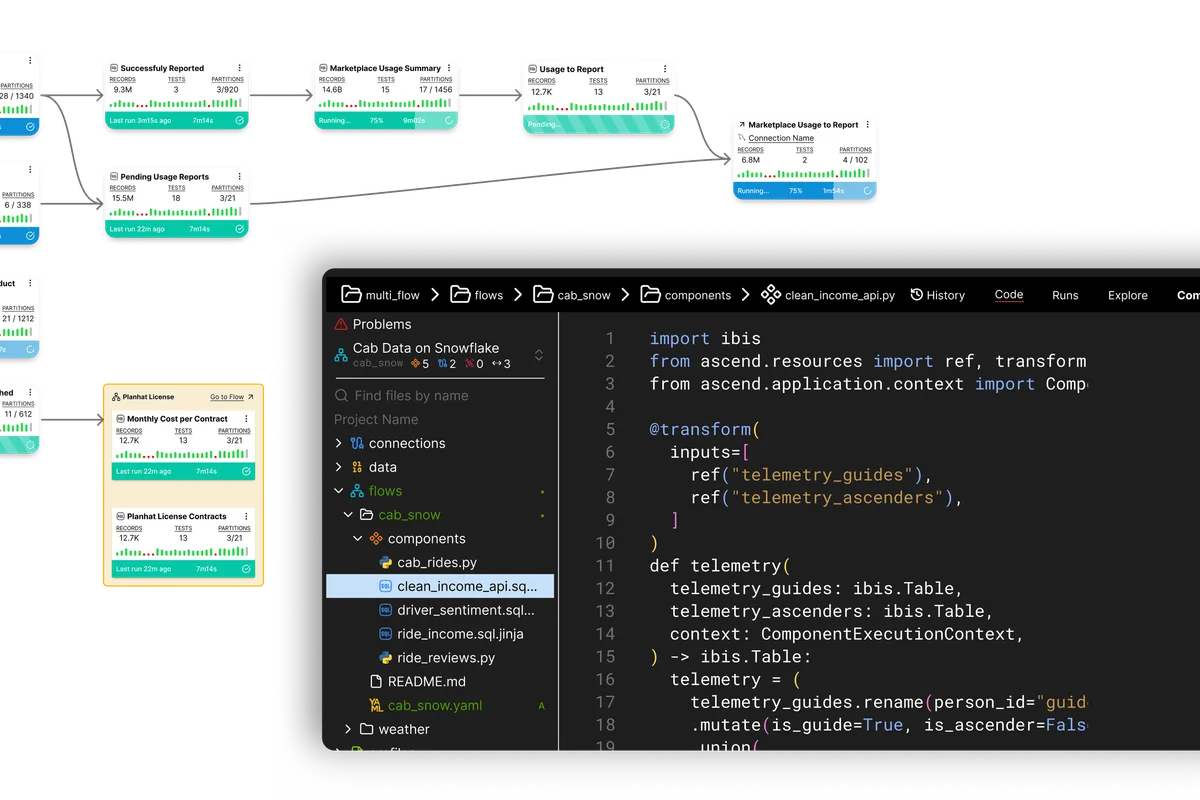Open the three-dot menu on Successfully Reported node
This screenshot has width=1200, height=800.
point(240,68)
